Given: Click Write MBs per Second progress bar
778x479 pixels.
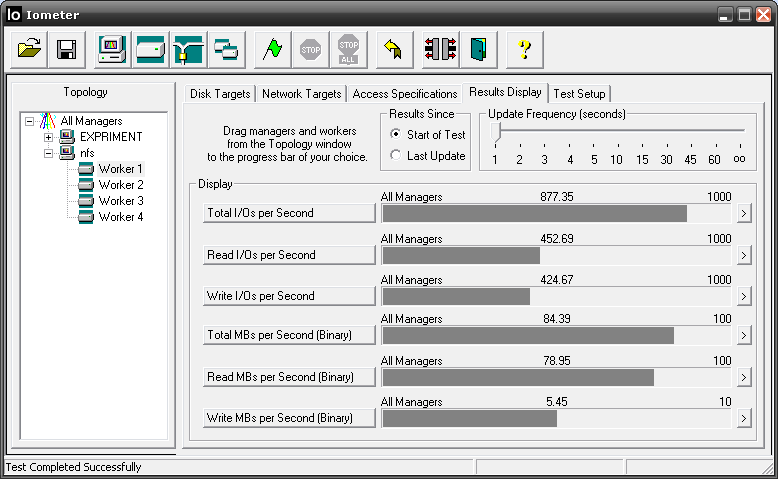Looking at the screenshot, I should (557, 418).
